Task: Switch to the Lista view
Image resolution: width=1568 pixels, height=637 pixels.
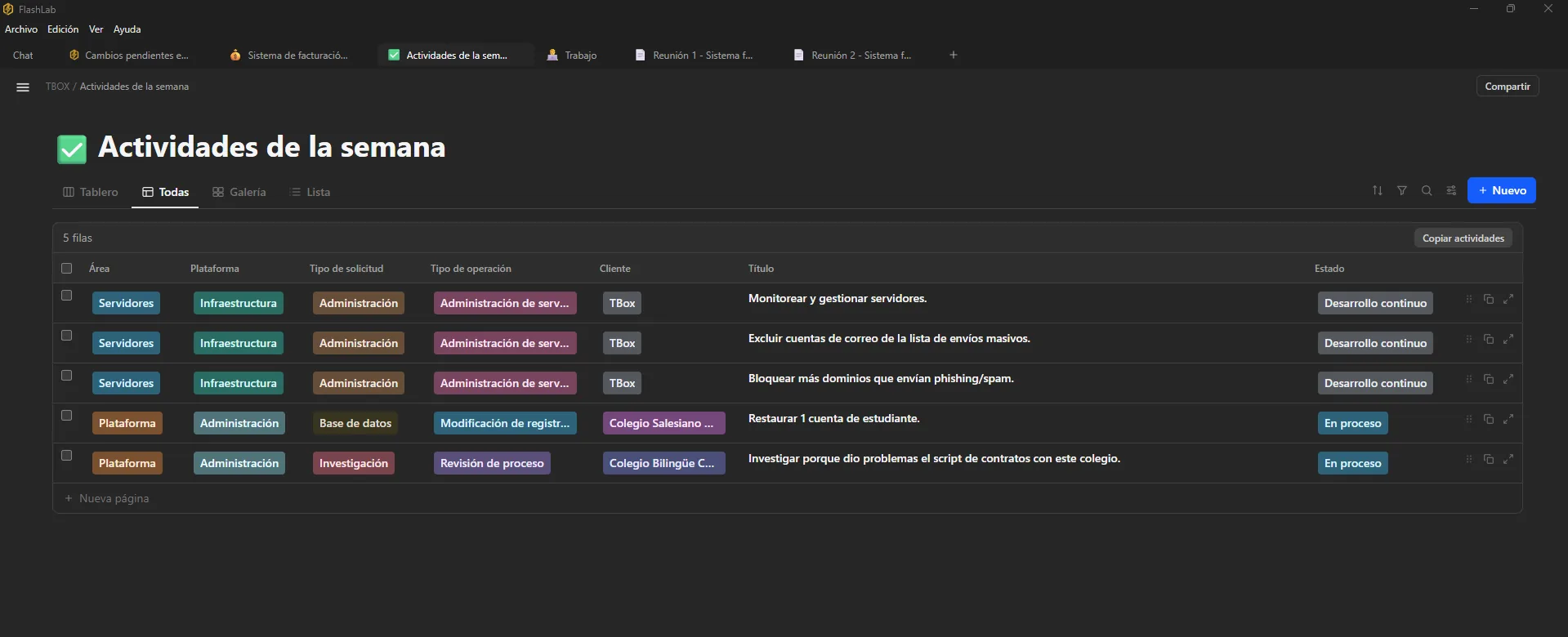Action: pos(310,192)
